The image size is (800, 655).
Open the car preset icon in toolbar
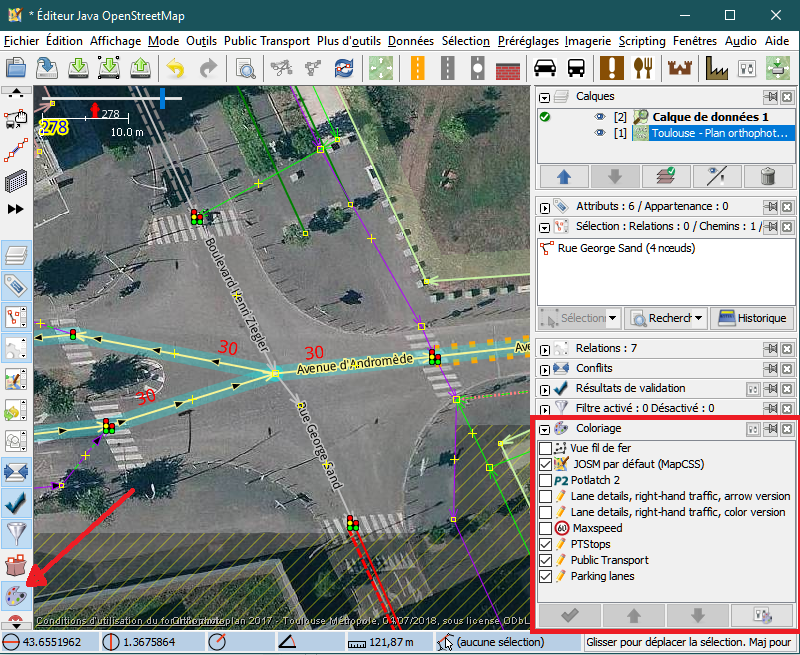[544, 68]
